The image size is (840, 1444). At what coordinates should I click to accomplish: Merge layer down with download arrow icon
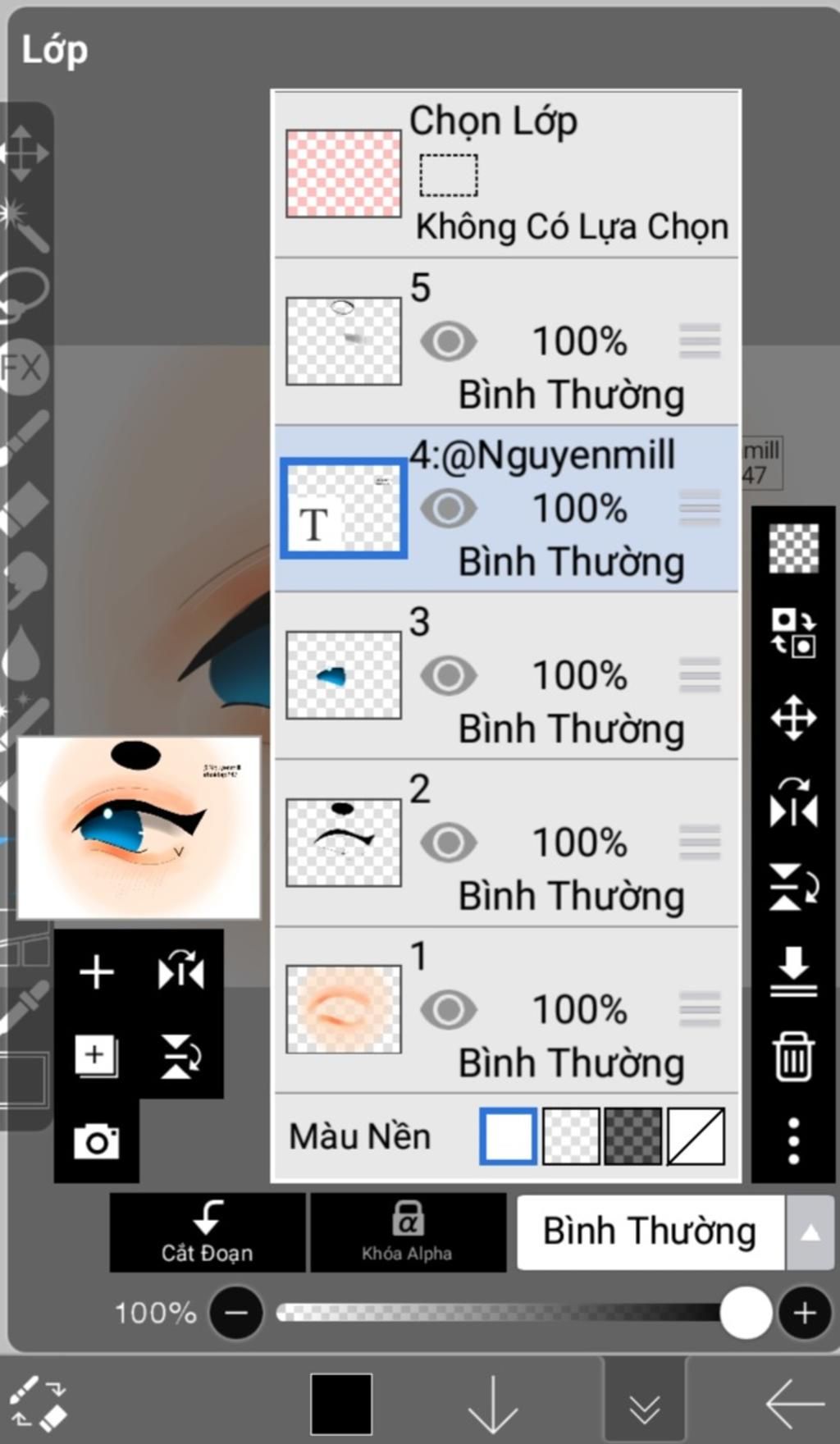click(x=793, y=971)
